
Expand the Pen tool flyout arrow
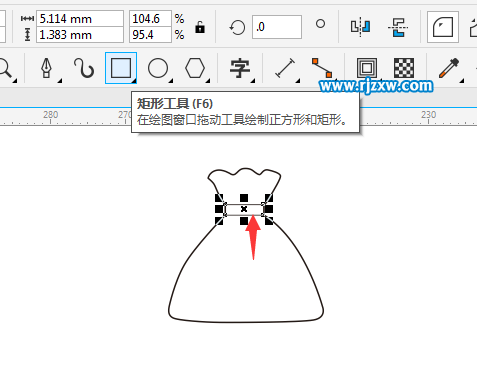click(60, 81)
